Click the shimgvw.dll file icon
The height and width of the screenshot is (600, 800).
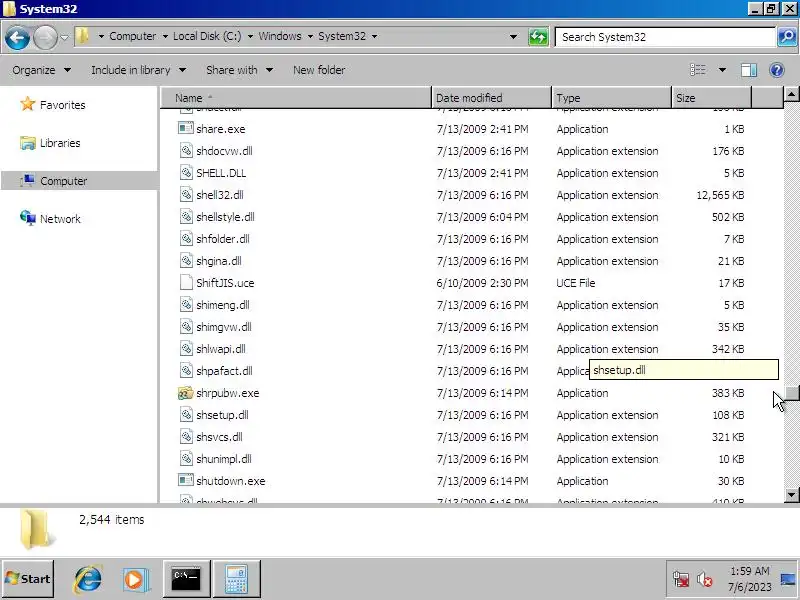186,327
